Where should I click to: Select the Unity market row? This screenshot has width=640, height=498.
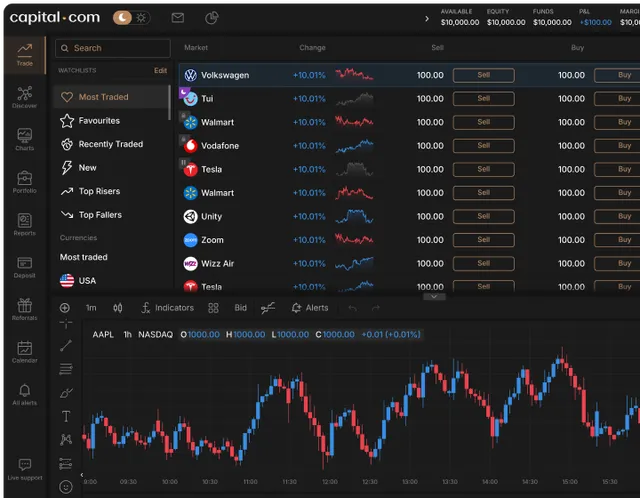tap(409, 216)
